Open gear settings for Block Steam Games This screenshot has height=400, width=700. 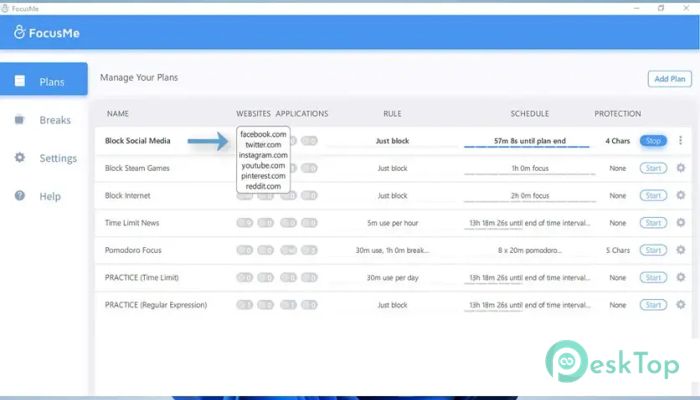(x=680, y=168)
